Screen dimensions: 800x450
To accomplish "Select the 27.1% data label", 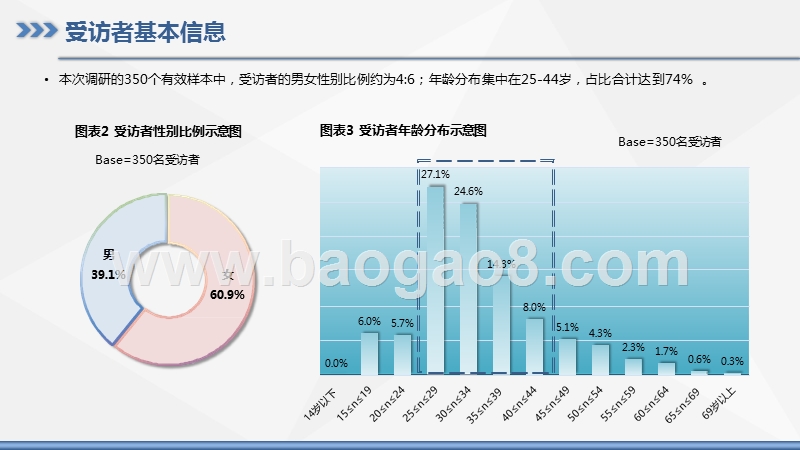I will (435, 174).
